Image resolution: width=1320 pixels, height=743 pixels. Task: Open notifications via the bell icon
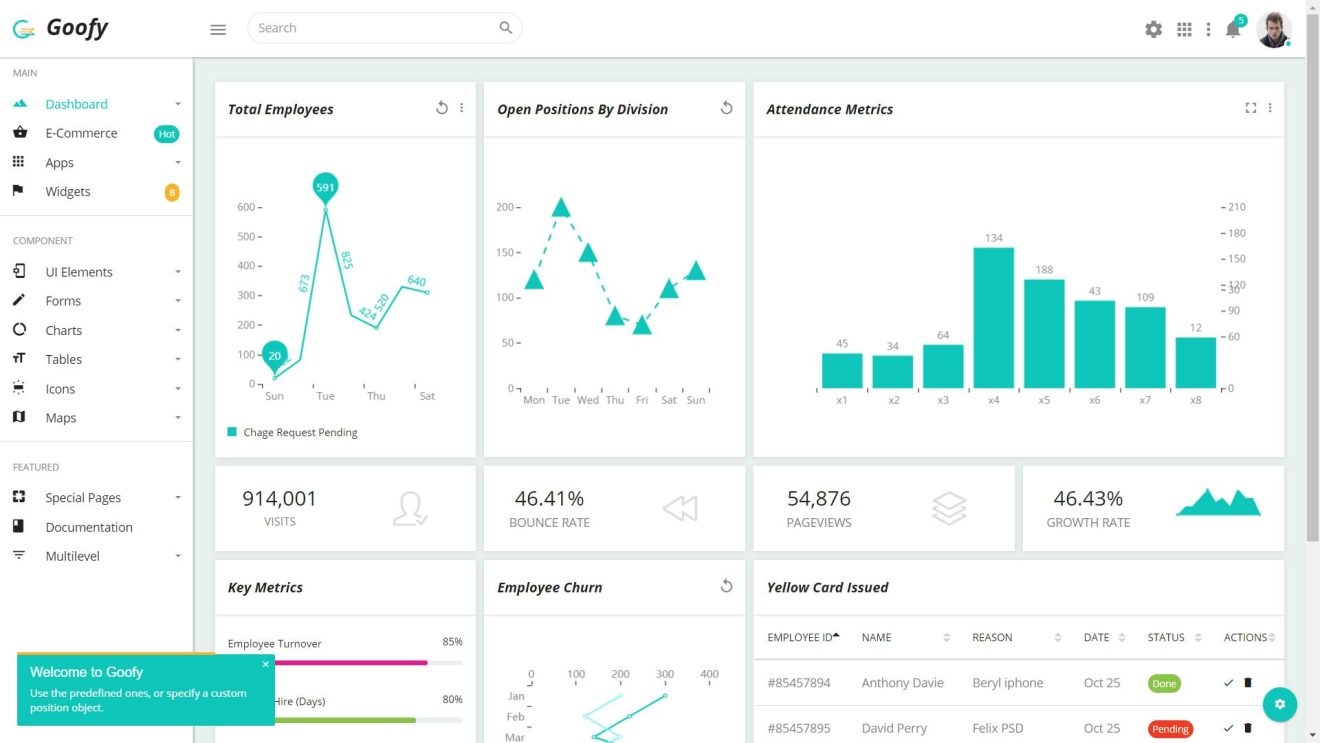tap(1233, 29)
